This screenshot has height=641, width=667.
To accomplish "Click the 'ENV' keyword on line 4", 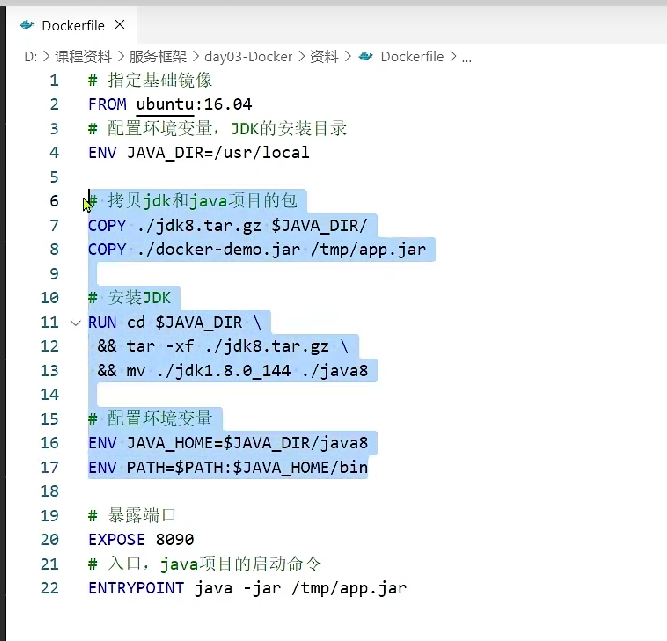I will (102, 152).
